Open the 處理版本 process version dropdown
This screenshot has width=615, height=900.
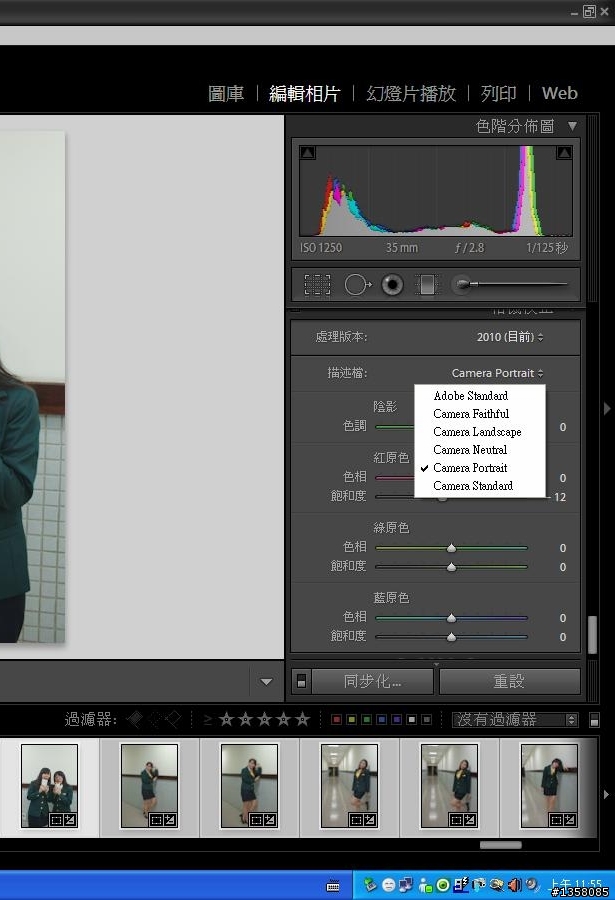(510, 337)
